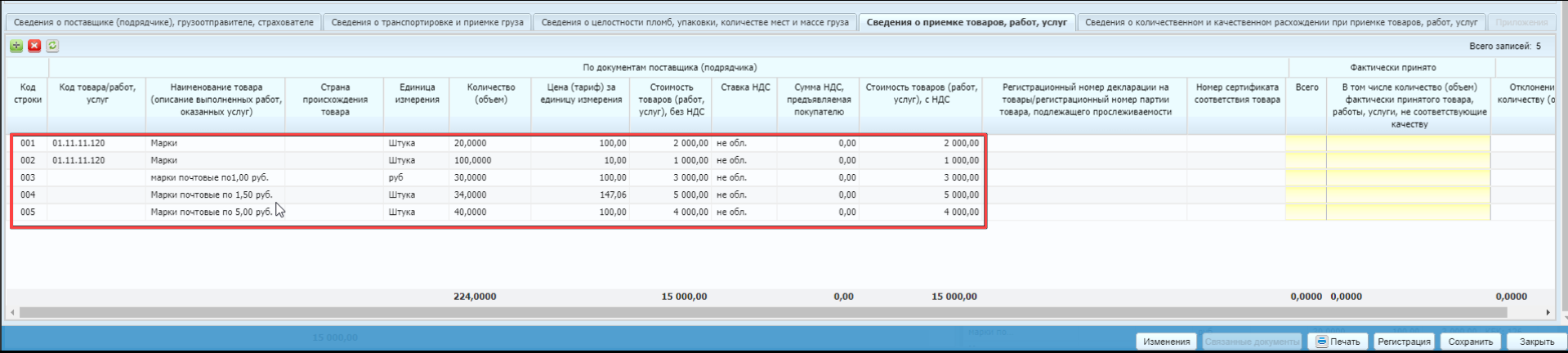
Task: Go to the количественном и качественном расхождении tab
Action: click(x=1280, y=22)
